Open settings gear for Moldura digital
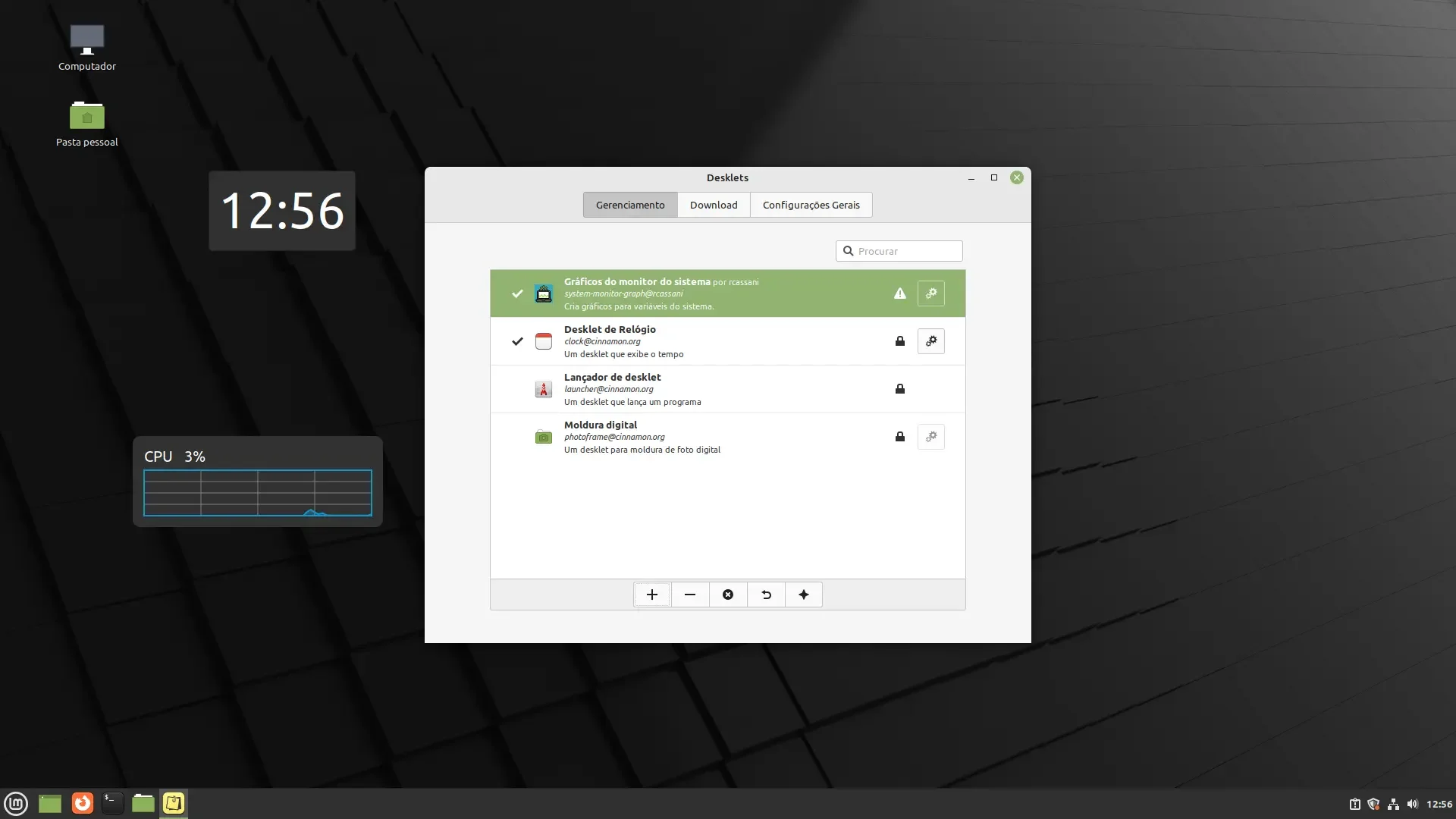This screenshot has height=819, width=1456. 931,437
